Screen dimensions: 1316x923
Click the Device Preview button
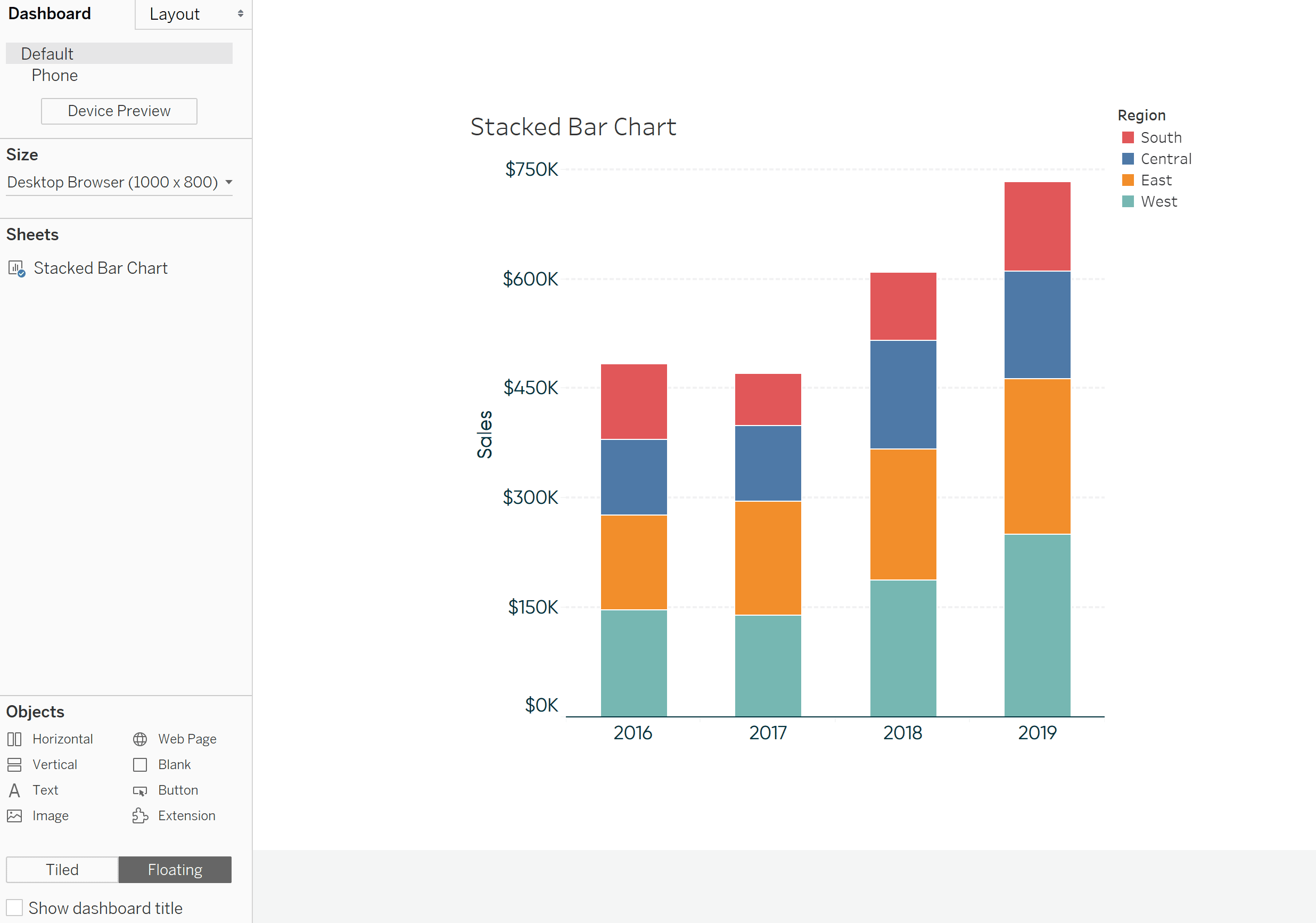[x=119, y=111]
